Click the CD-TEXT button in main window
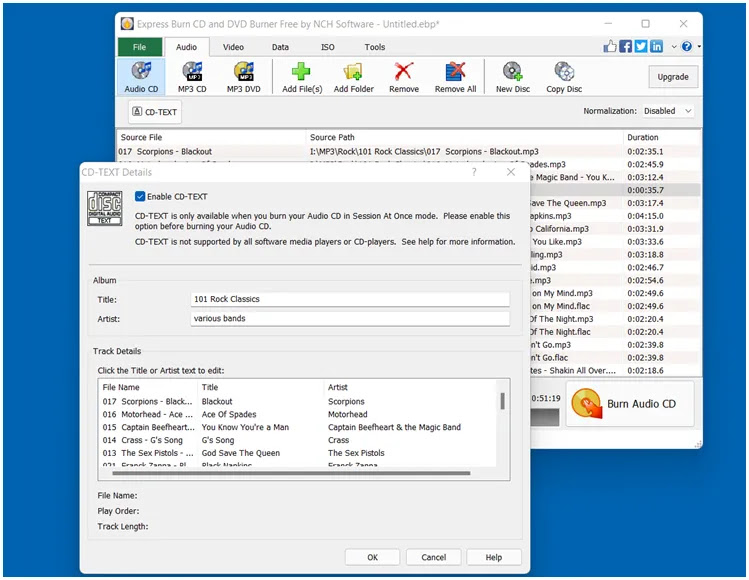This screenshot has width=749, height=580. pyautogui.click(x=155, y=112)
